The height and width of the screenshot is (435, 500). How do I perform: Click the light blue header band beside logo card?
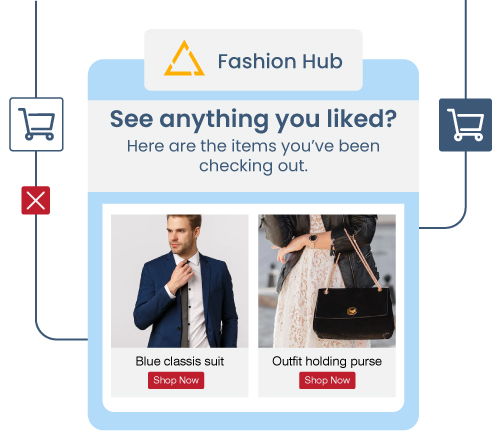(x=116, y=80)
